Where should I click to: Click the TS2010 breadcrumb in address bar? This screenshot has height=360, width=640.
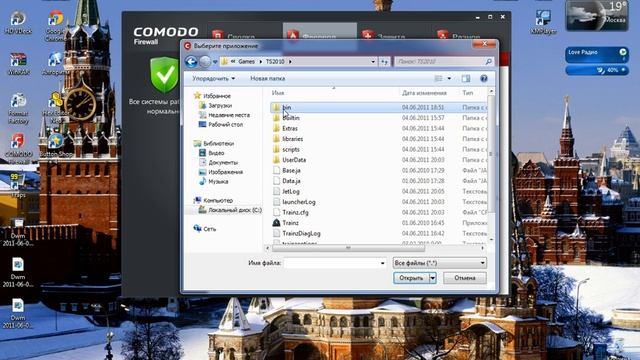click(275, 62)
